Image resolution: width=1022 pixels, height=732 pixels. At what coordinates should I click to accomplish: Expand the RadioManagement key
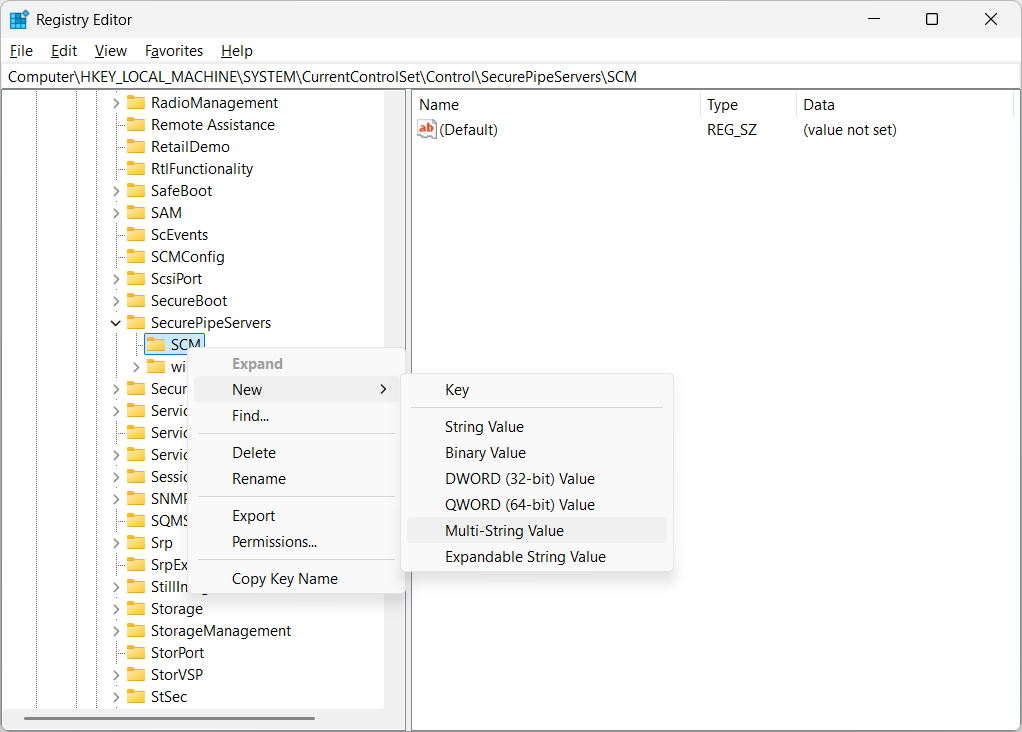(x=115, y=103)
